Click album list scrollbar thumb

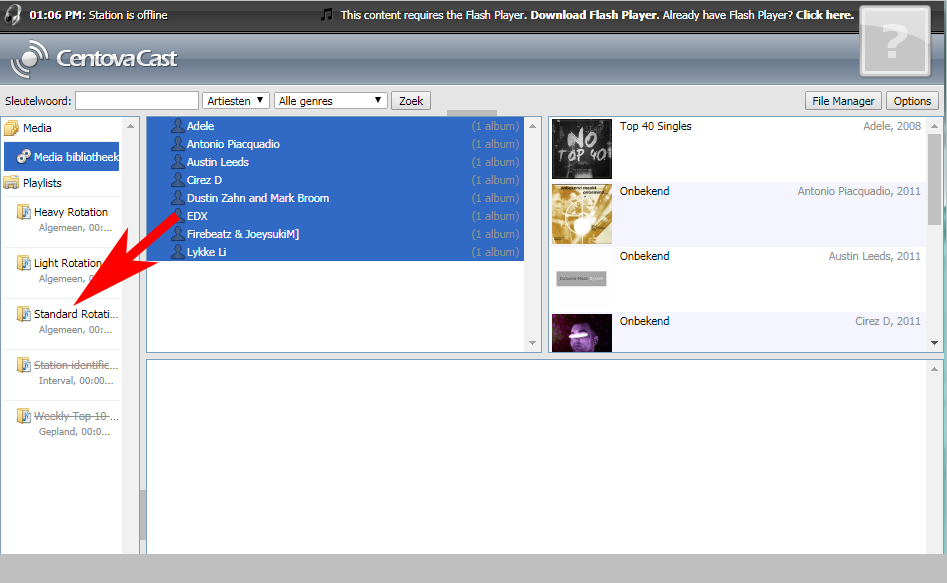coord(934,179)
